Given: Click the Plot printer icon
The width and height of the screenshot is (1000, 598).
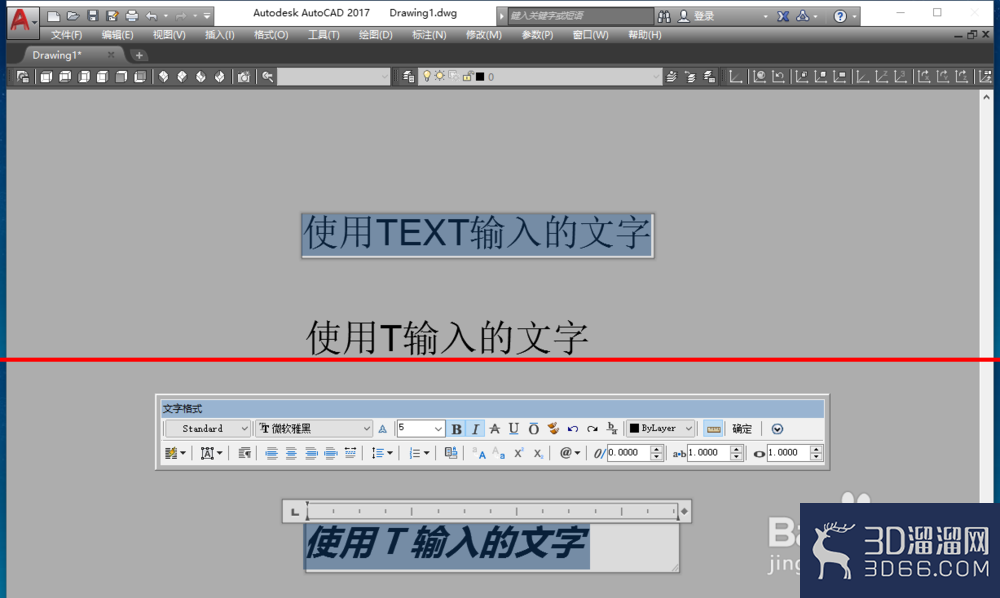Looking at the screenshot, I should [x=131, y=16].
